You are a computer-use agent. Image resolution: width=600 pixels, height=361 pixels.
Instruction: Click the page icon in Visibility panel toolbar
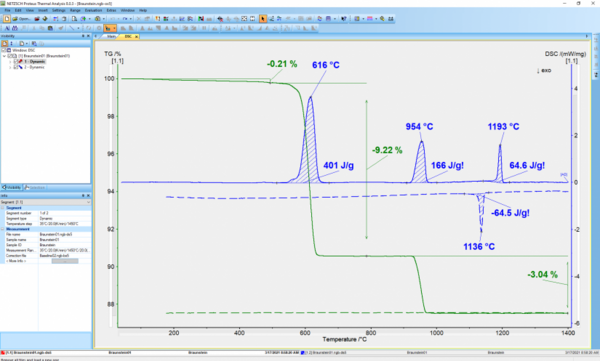click(x=21, y=44)
